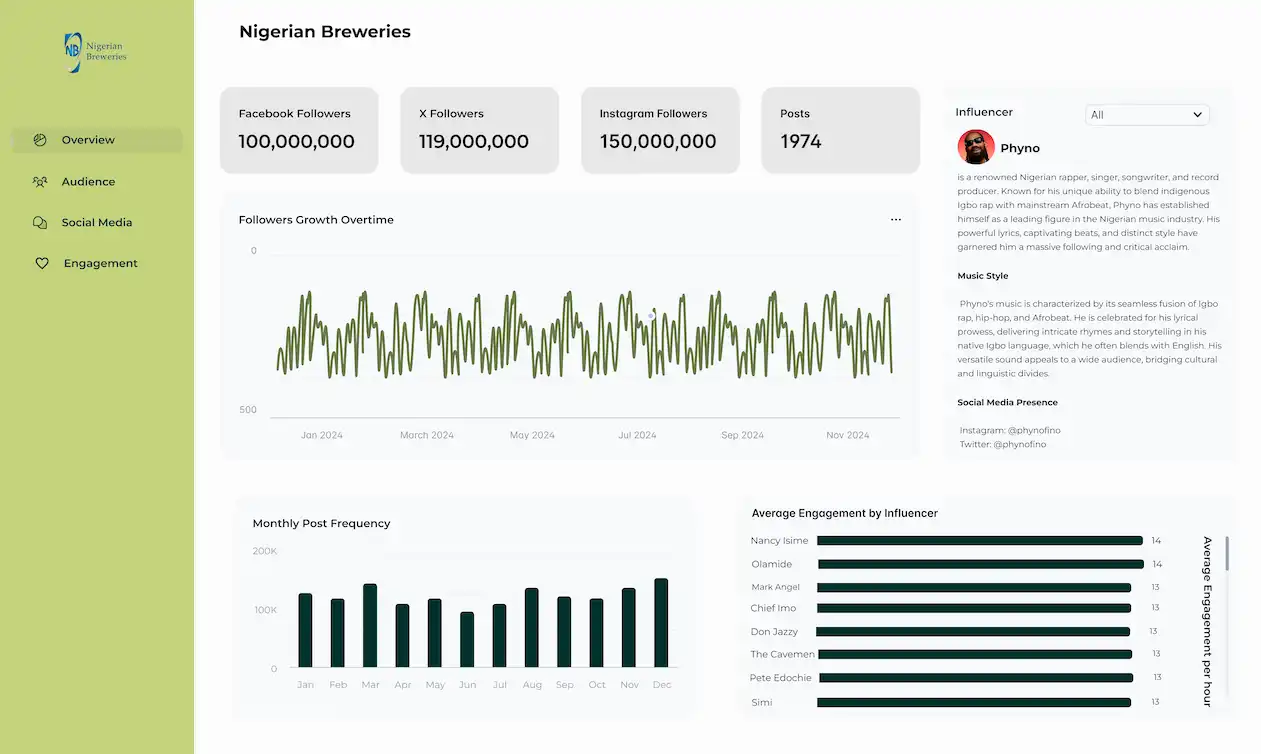Click the Overview pie-chart icon
The height and width of the screenshot is (754, 1261).
point(40,140)
